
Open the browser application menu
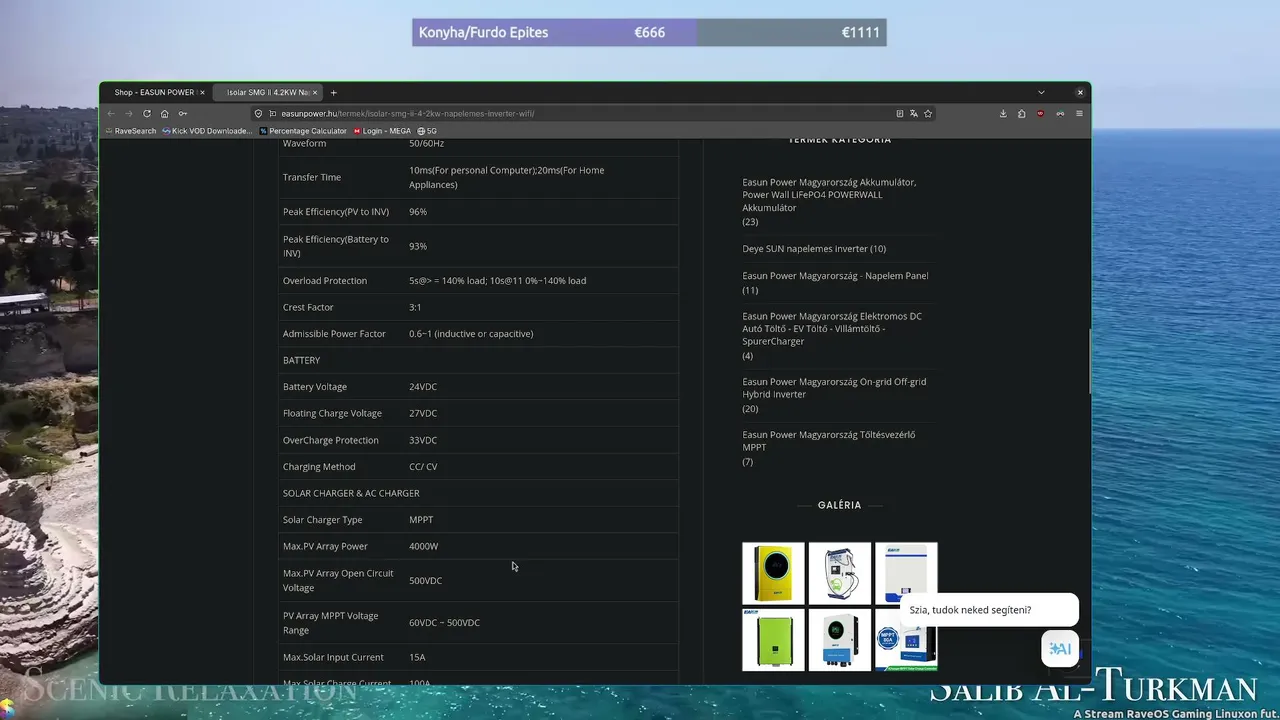pos(1080,114)
